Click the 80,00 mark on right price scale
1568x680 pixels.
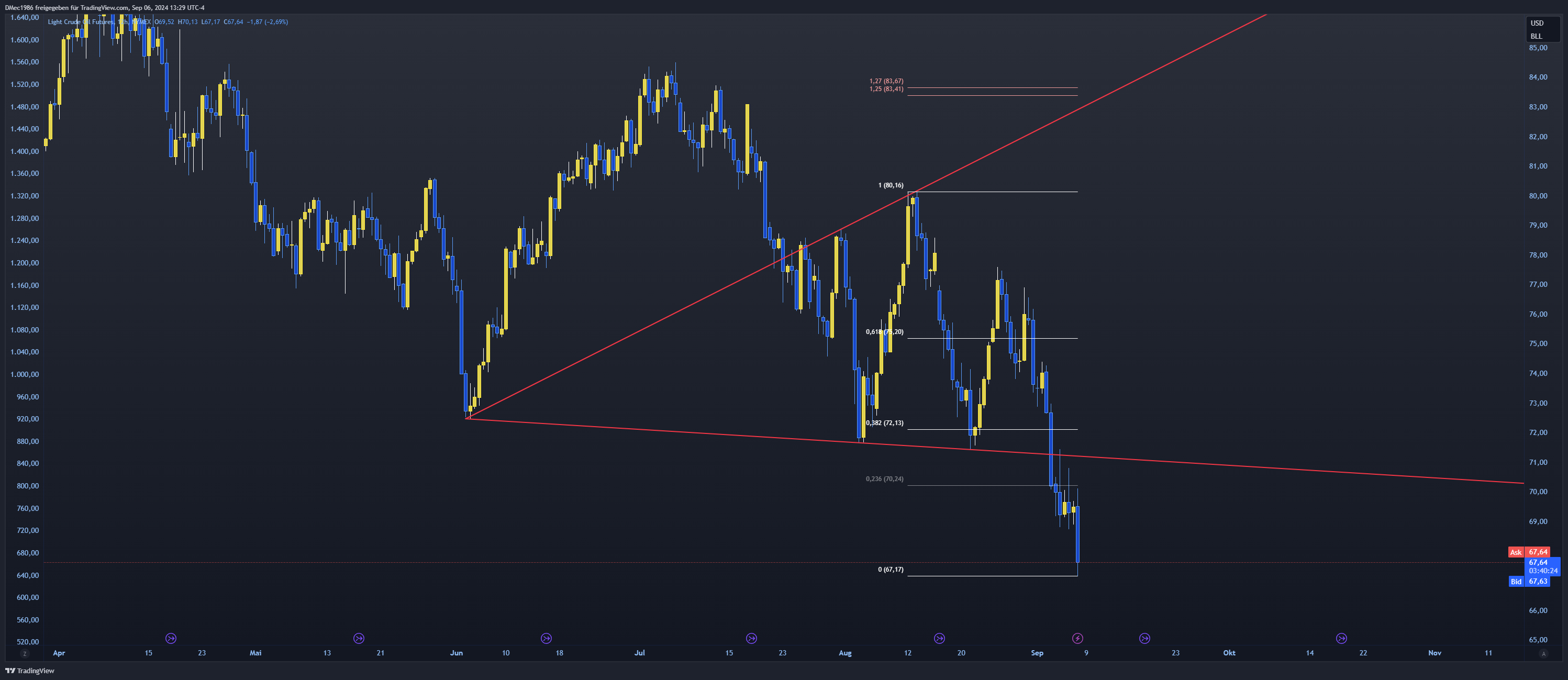coord(1538,196)
